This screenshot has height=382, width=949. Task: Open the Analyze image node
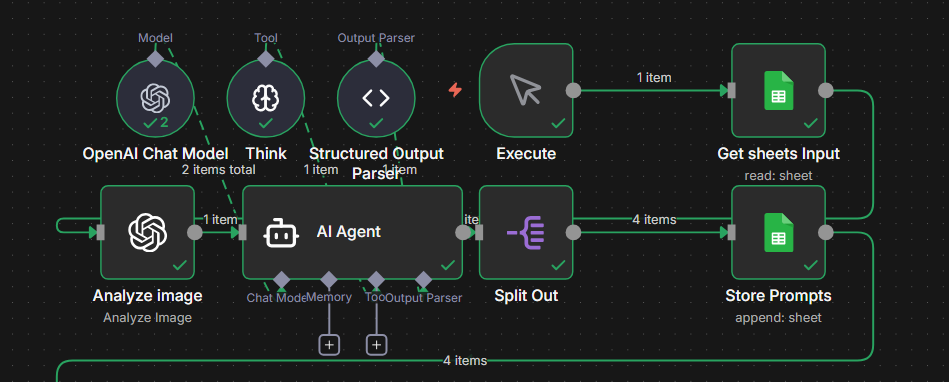[x=147, y=232]
